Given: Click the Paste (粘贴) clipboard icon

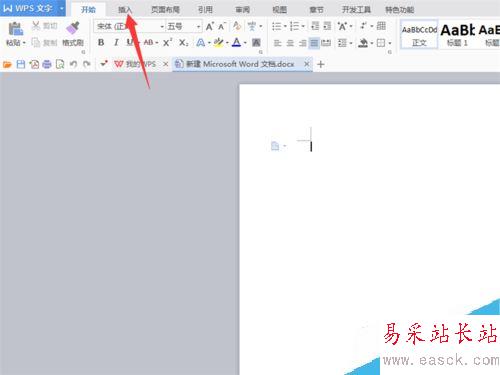Looking at the screenshot, I should click(15, 29).
